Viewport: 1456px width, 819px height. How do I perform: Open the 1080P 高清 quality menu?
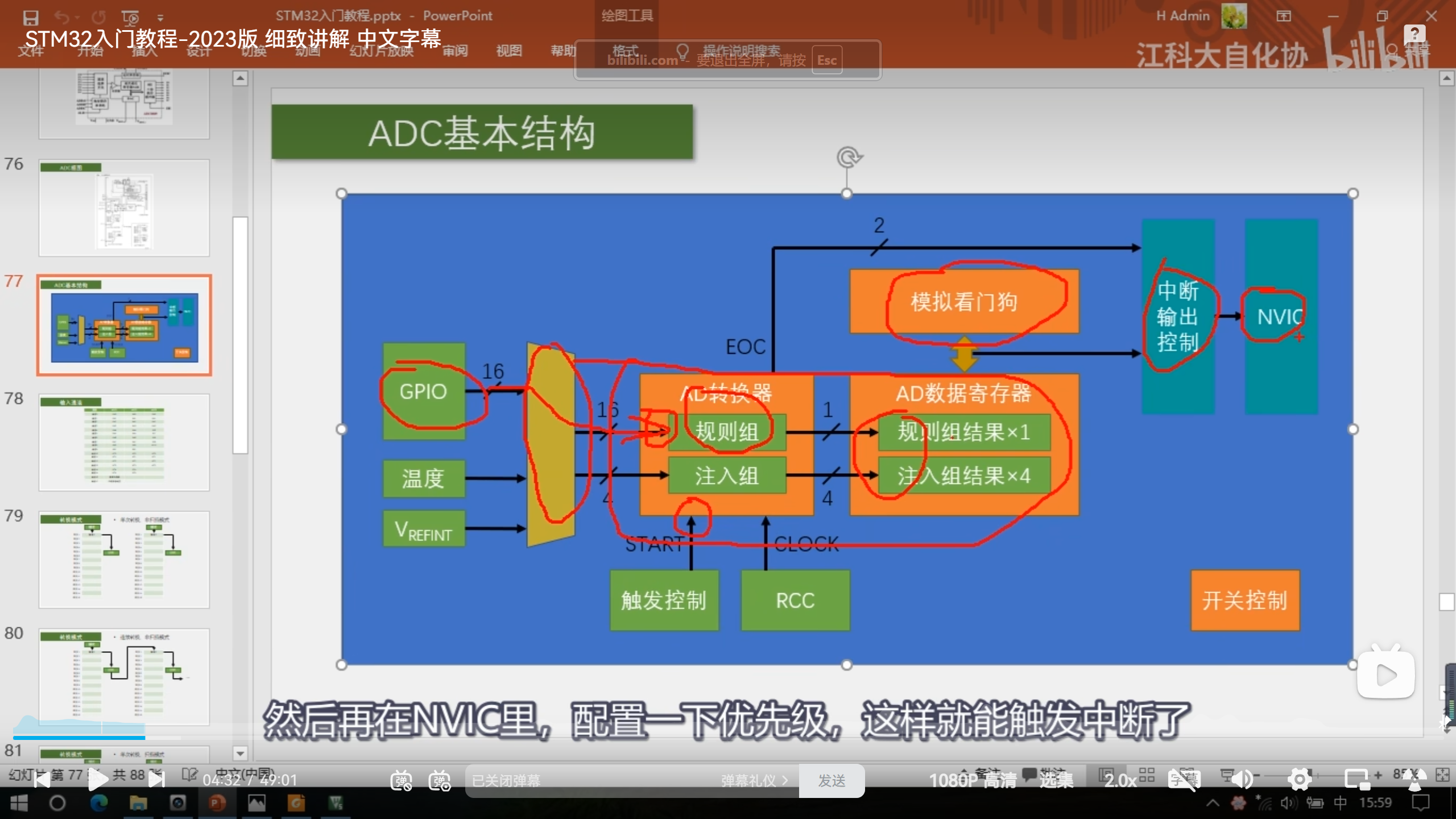coord(973,780)
